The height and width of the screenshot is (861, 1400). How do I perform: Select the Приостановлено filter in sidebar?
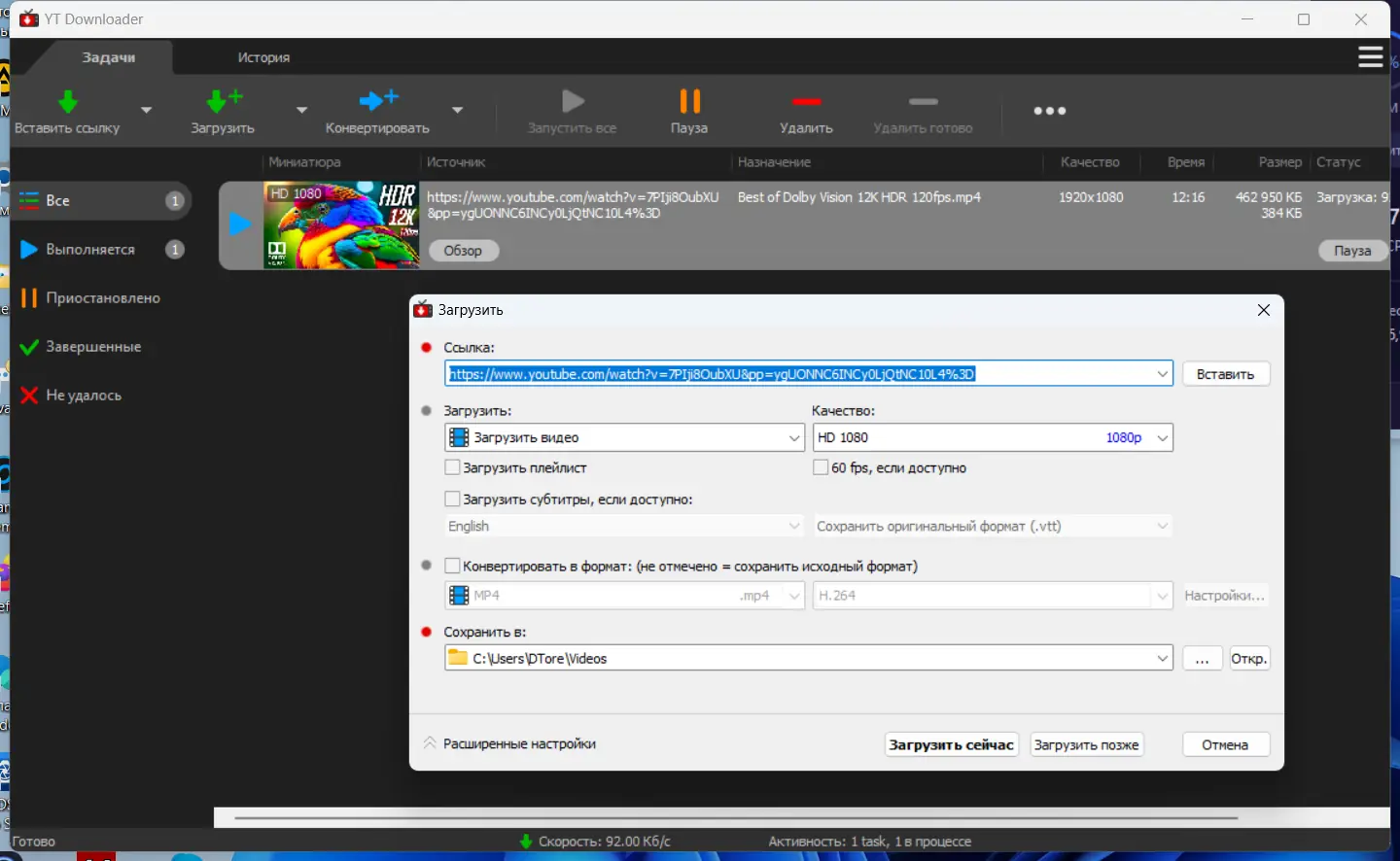101,298
